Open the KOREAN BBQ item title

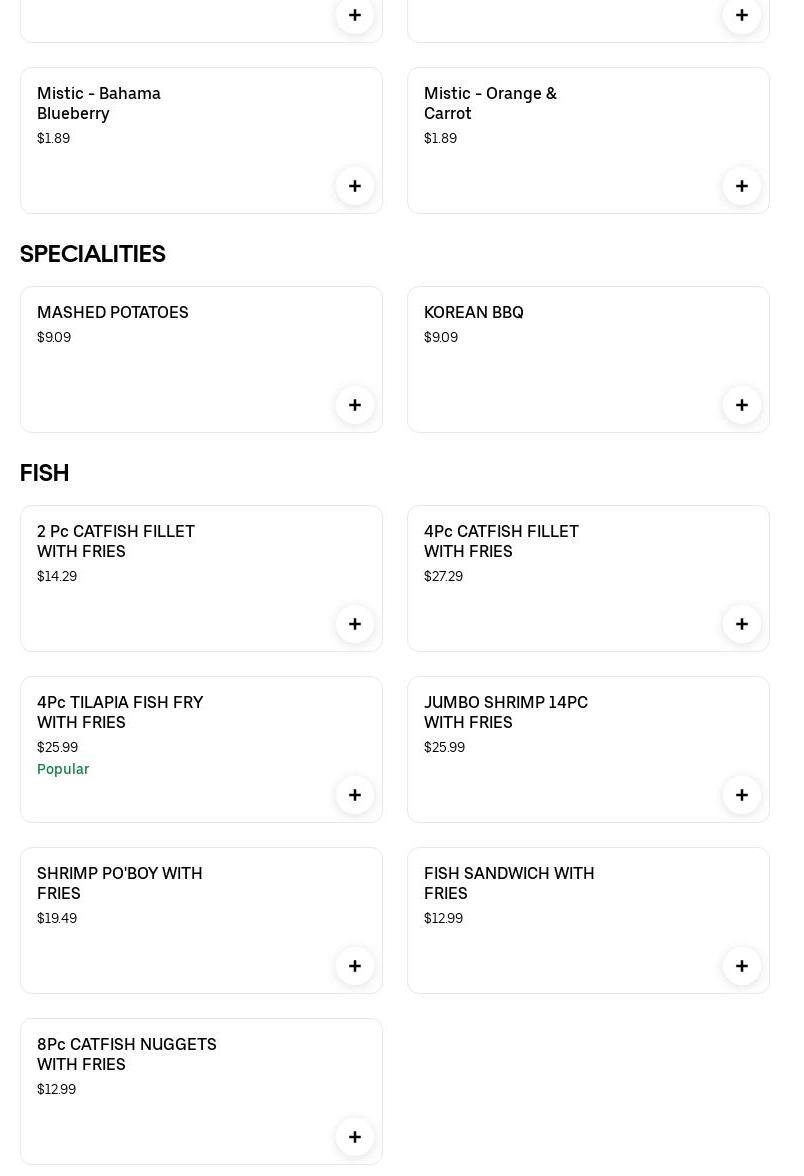point(474,312)
